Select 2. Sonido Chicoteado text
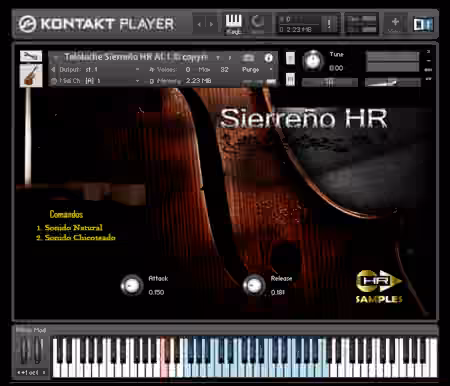The width and height of the screenshot is (450, 386). point(76,238)
